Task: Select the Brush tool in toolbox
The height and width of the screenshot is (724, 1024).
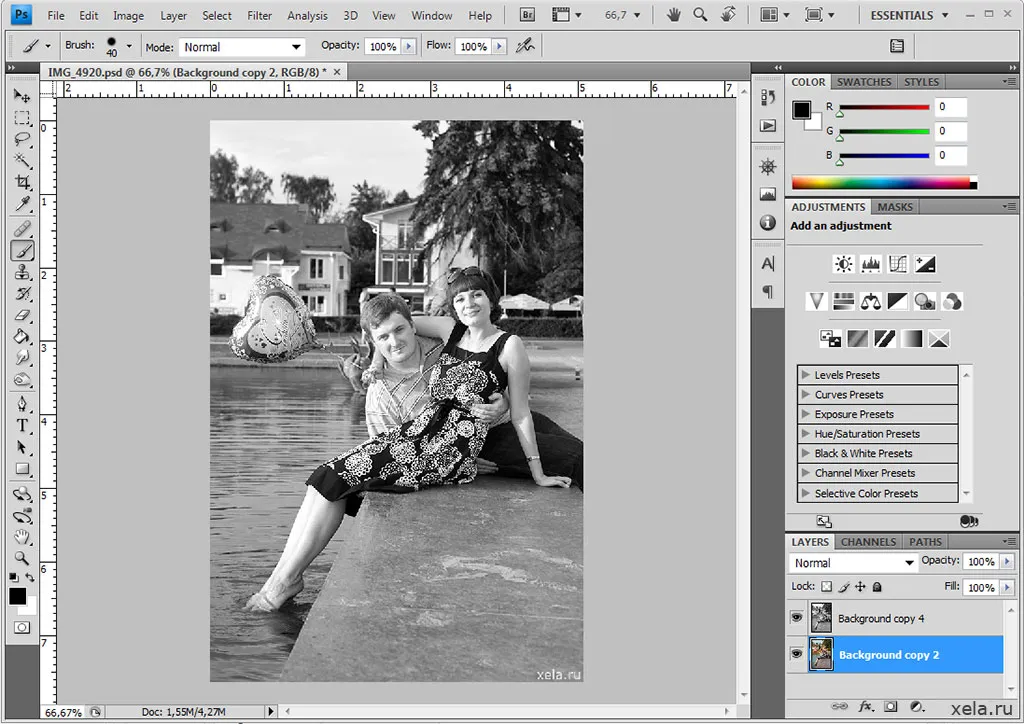Action: tap(22, 251)
